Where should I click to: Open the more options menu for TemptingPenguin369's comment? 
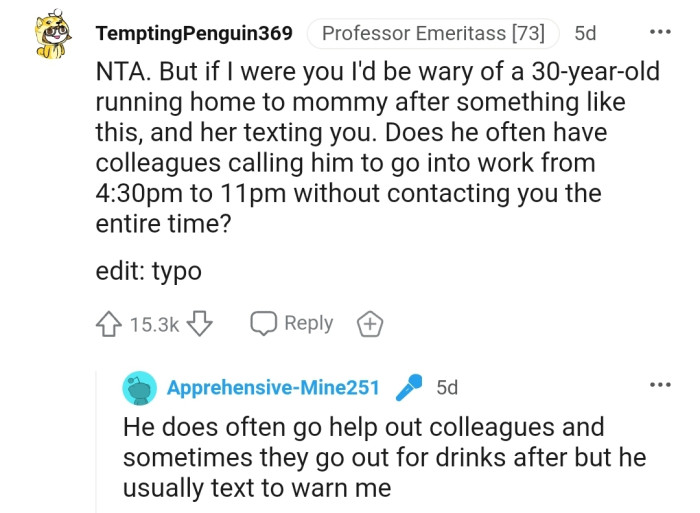click(x=660, y=31)
